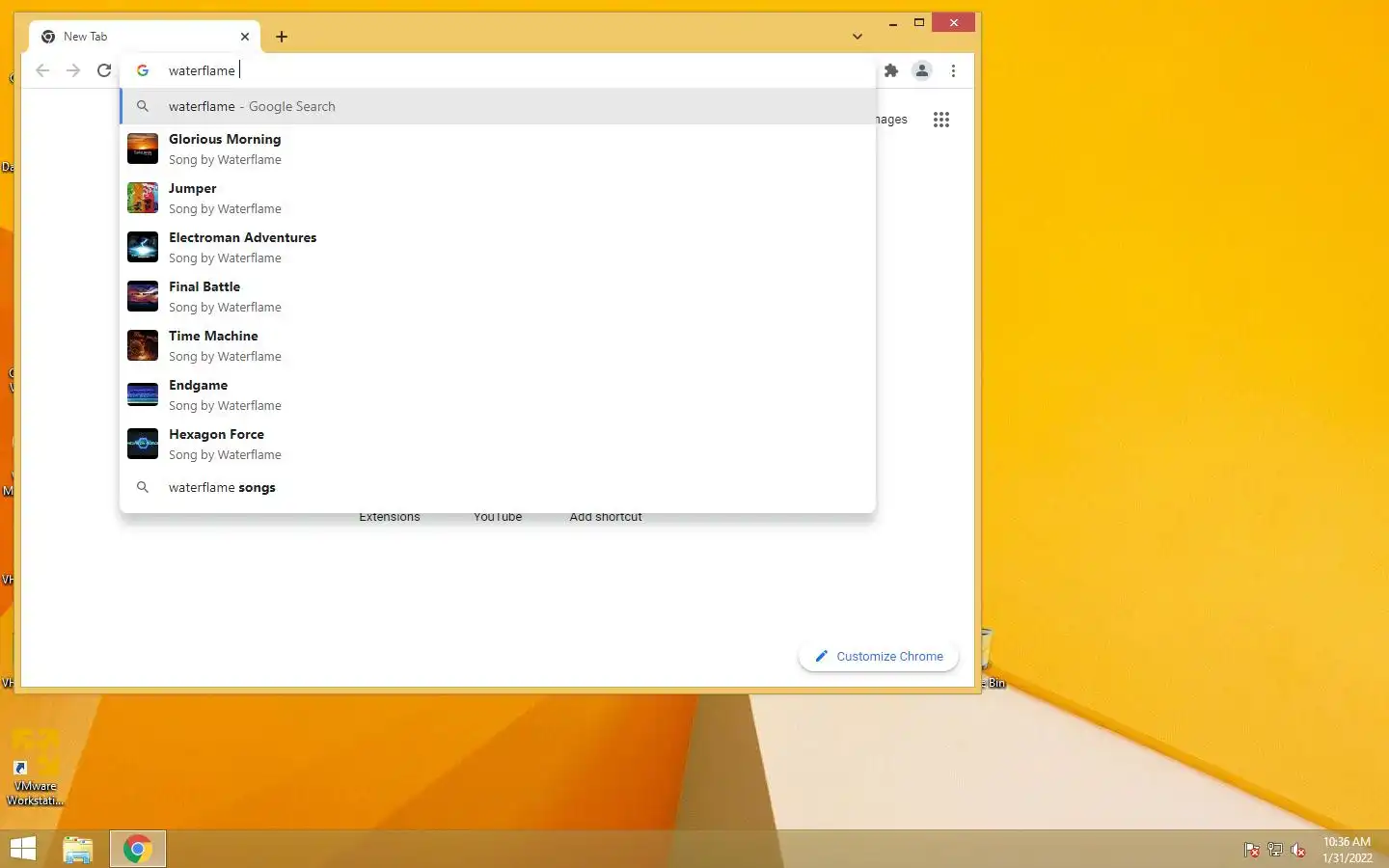The width and height of the screenshot is (1389, 868).
Task: Open Chrome's three-dot menu
Action: [953, 70]
